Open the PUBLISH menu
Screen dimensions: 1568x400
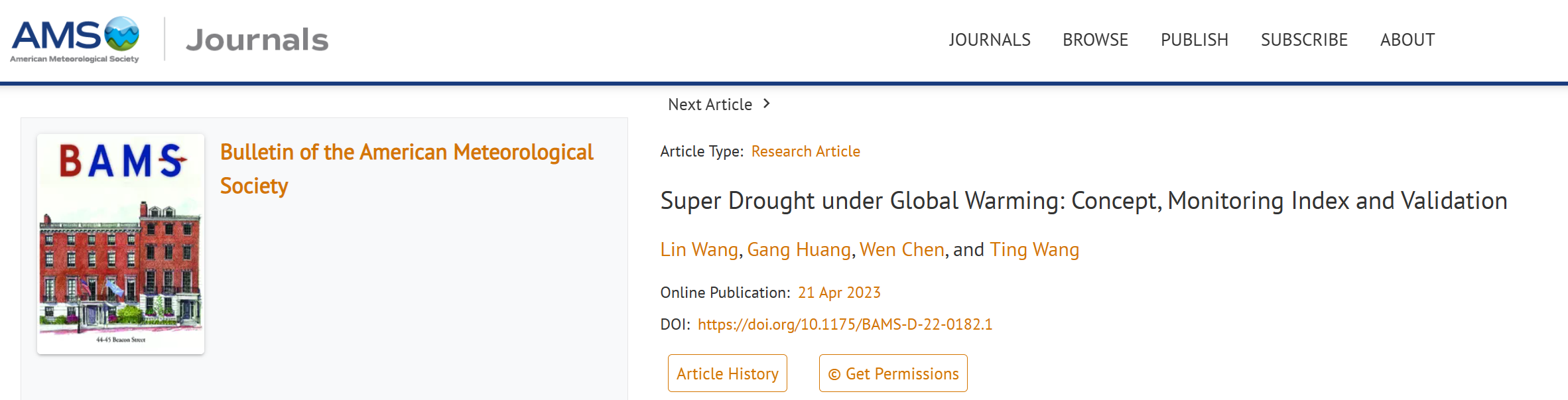tap(1195, 40)
